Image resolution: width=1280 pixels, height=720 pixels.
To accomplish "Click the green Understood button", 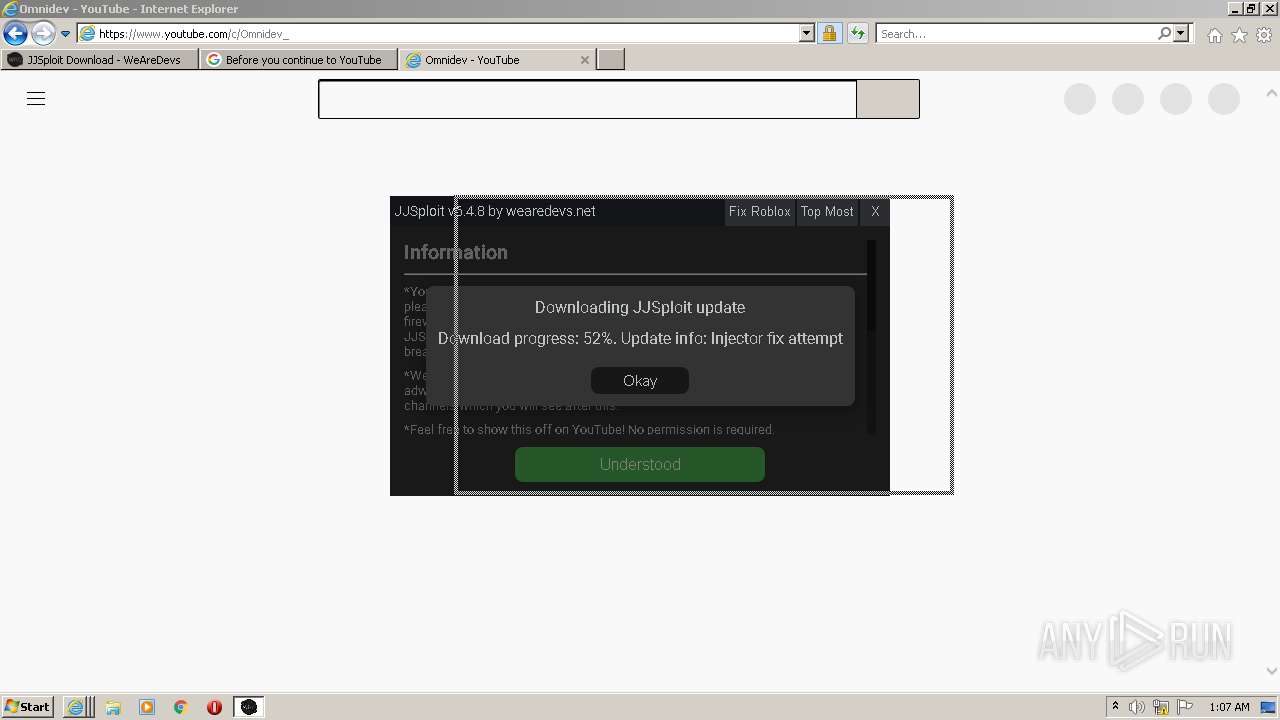I will tap(640, 464).
